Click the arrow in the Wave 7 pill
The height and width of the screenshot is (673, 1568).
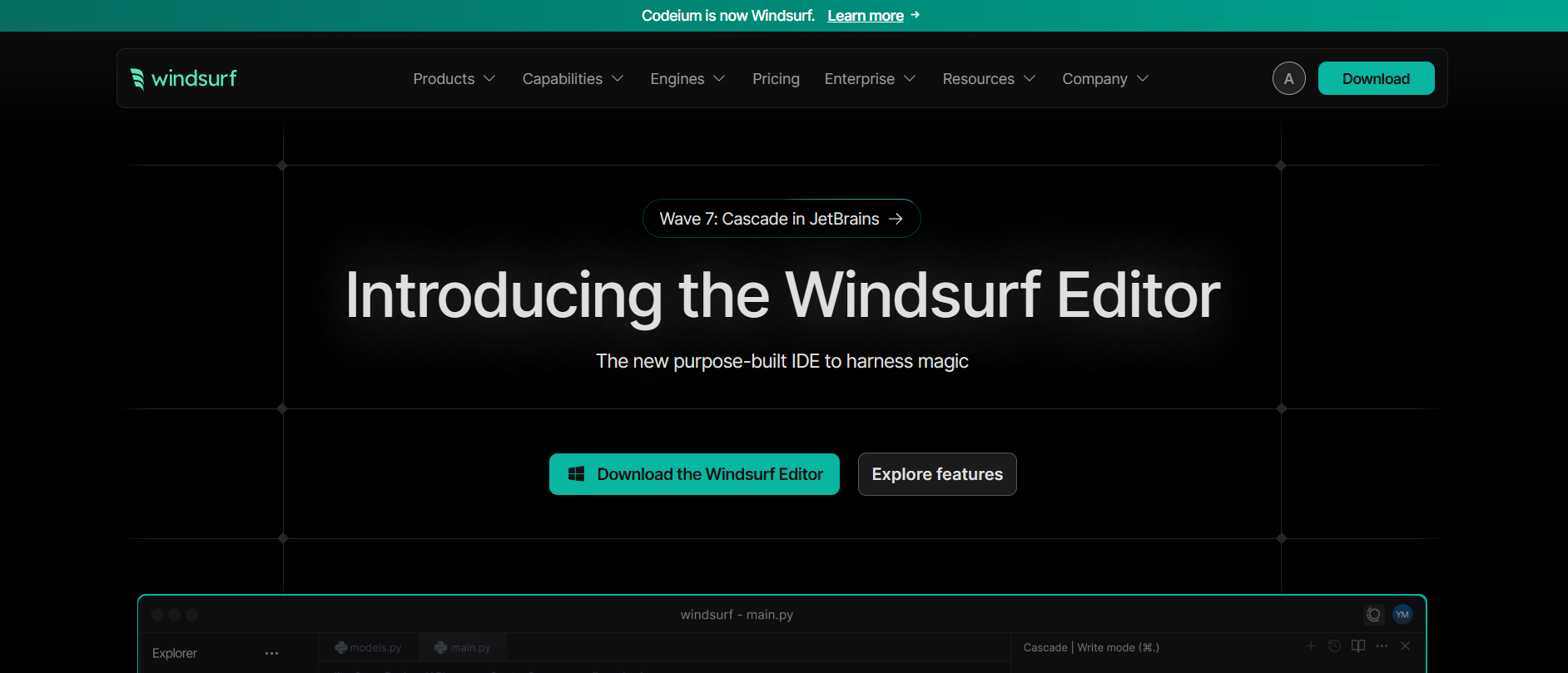(x=896, y=219)
